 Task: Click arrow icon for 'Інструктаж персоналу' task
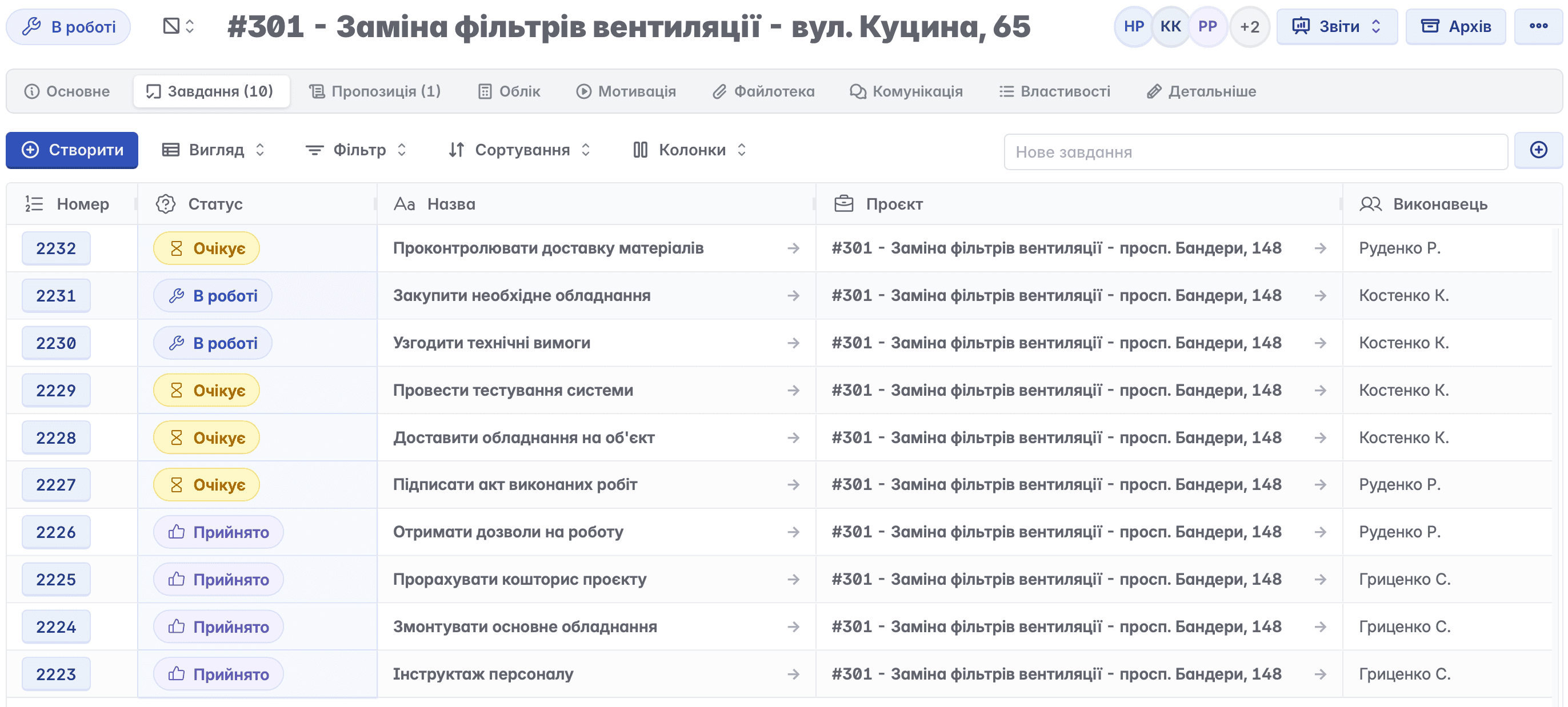(793, 674)
